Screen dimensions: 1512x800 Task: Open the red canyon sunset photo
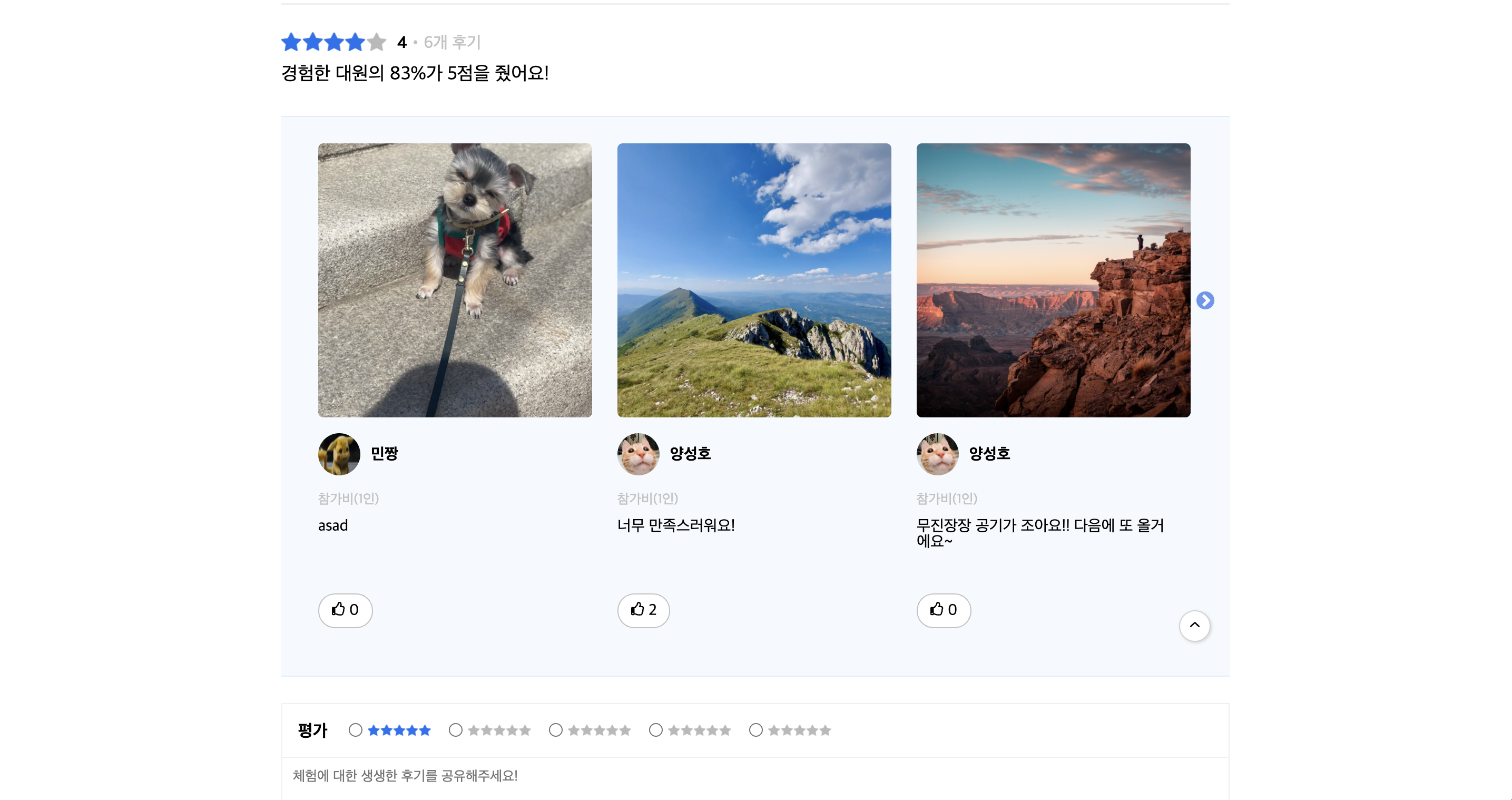coord(1053,280)
